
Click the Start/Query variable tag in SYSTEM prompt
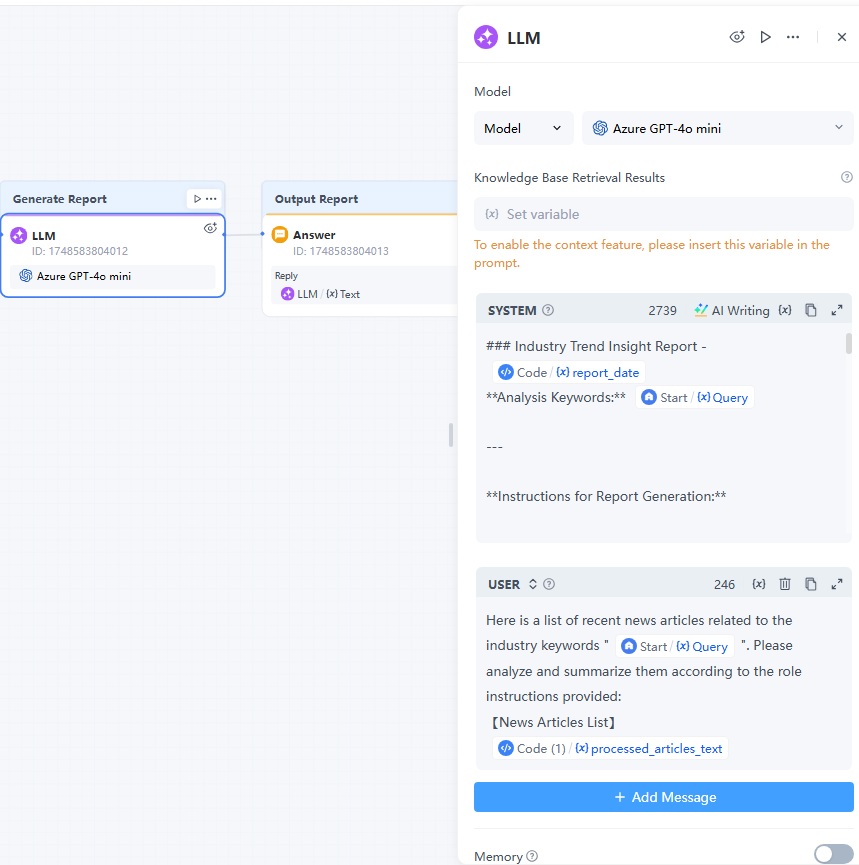point(695,397)
